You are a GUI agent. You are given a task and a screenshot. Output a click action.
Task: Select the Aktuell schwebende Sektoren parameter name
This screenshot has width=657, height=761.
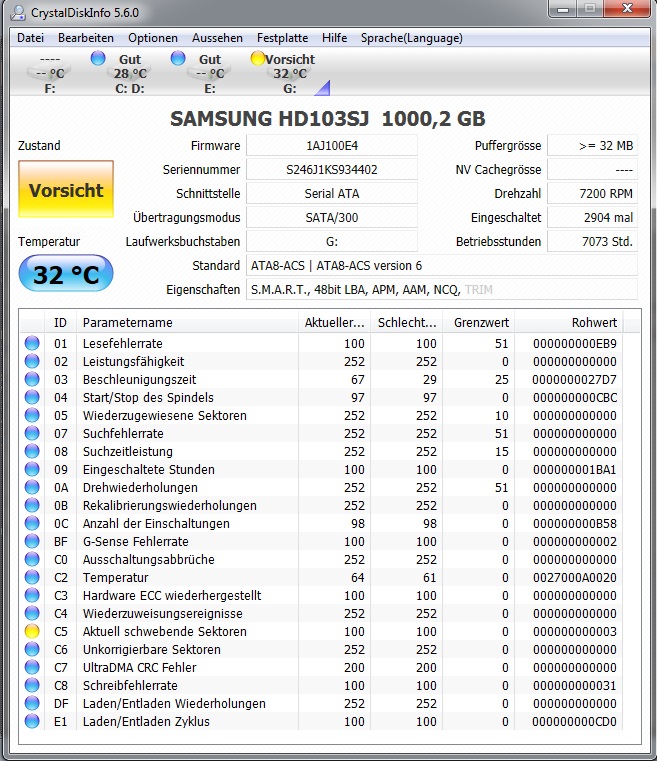(x=164, y=631)
